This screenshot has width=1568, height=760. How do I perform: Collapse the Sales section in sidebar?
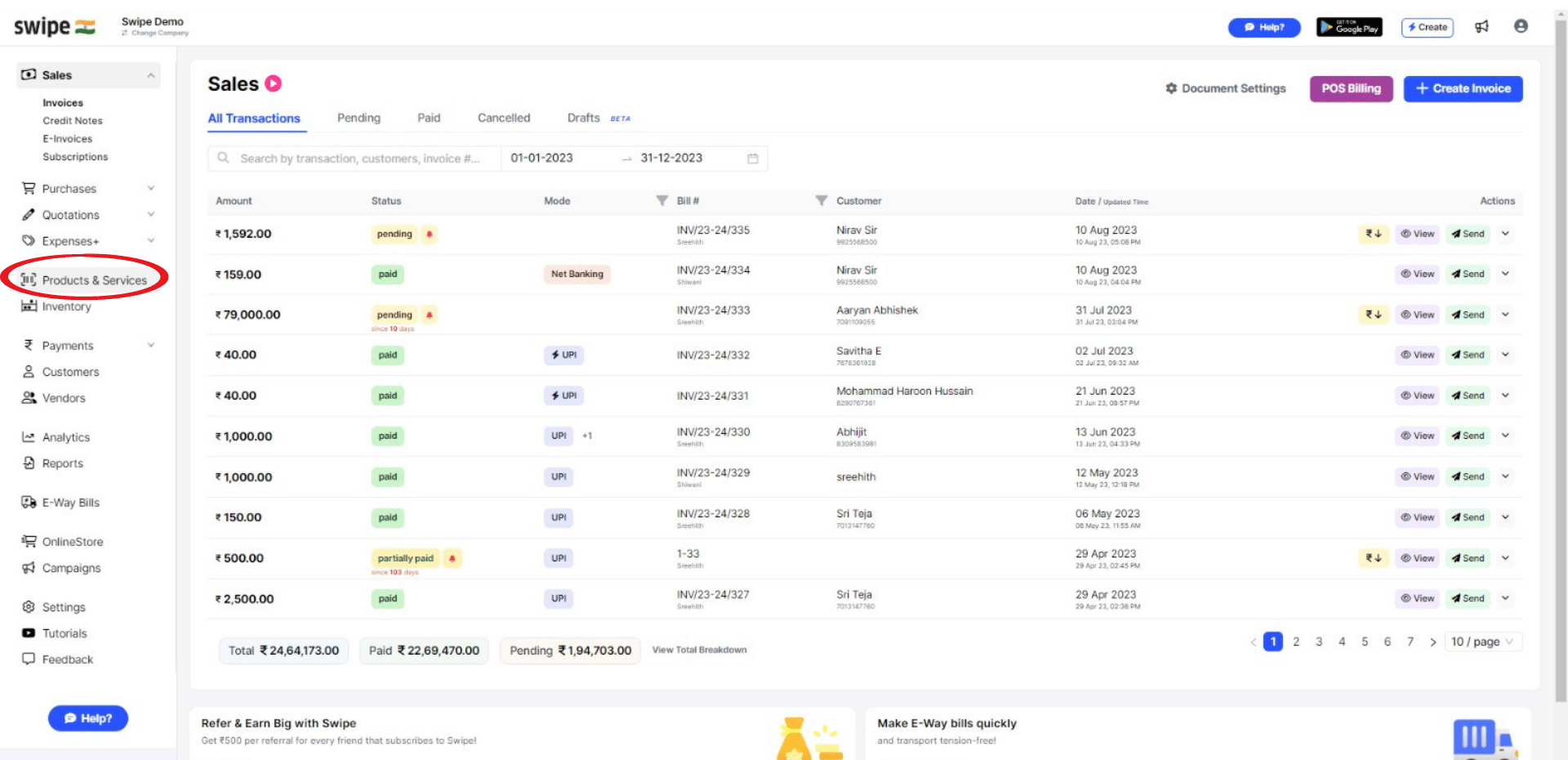pyautogui.click(x=150, y=74)
